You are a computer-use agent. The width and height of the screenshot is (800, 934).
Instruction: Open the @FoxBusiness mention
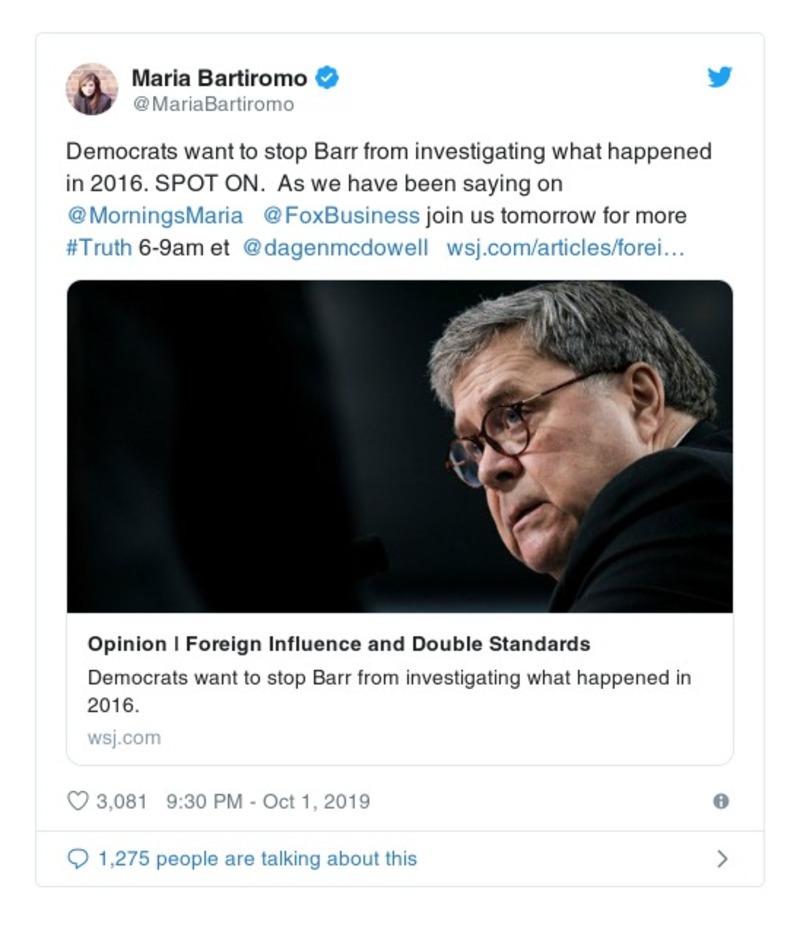[341, 216]
